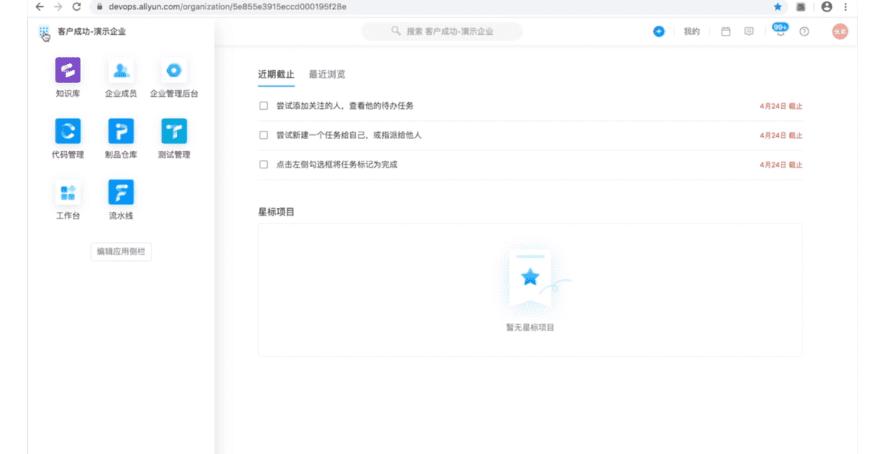Check the 点击左侧勾选框 task checkbox
Image resolution: width=885 pixels, height=454 pixels.
tap(264, 164)
